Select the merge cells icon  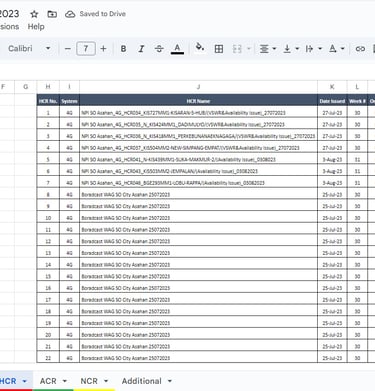(x=237, y=49)
